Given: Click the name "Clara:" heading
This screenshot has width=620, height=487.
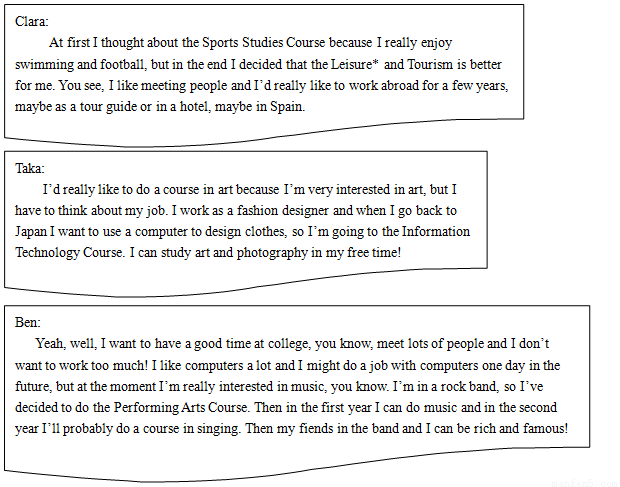Looking at the screenshot, I should coord(32,21).
